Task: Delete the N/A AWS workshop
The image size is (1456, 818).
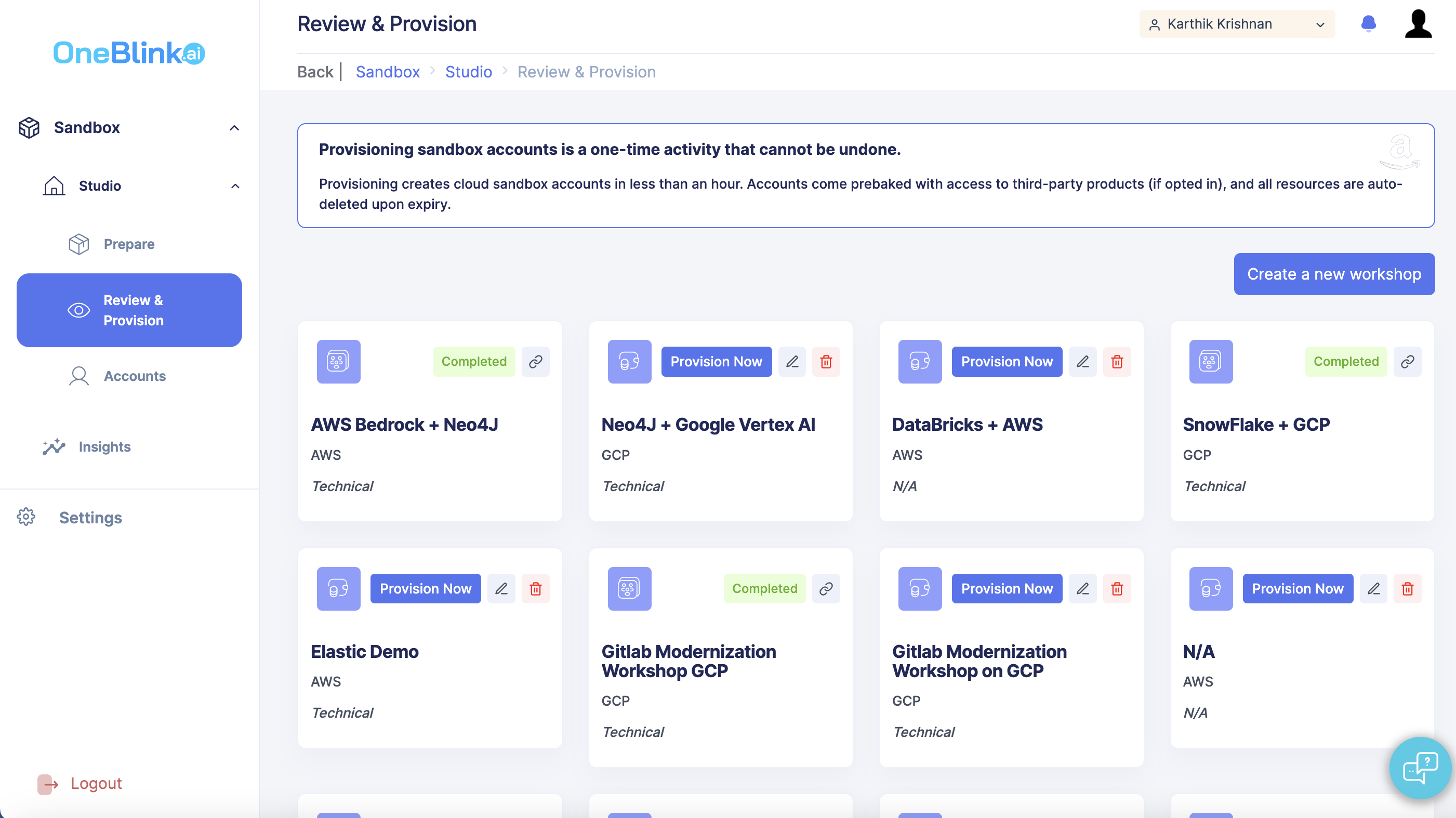Action: tap(1407, 588)
